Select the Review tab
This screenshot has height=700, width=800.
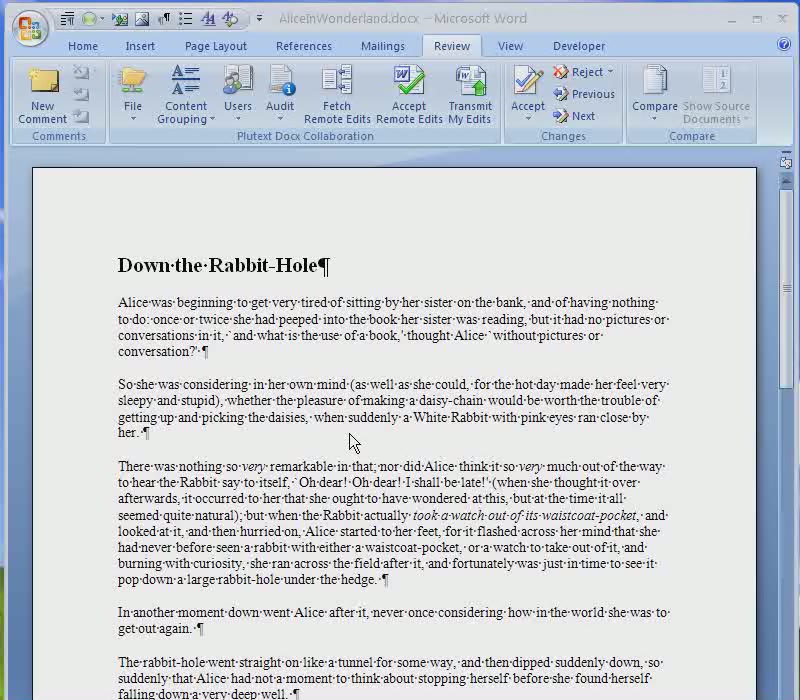[452, 46]
